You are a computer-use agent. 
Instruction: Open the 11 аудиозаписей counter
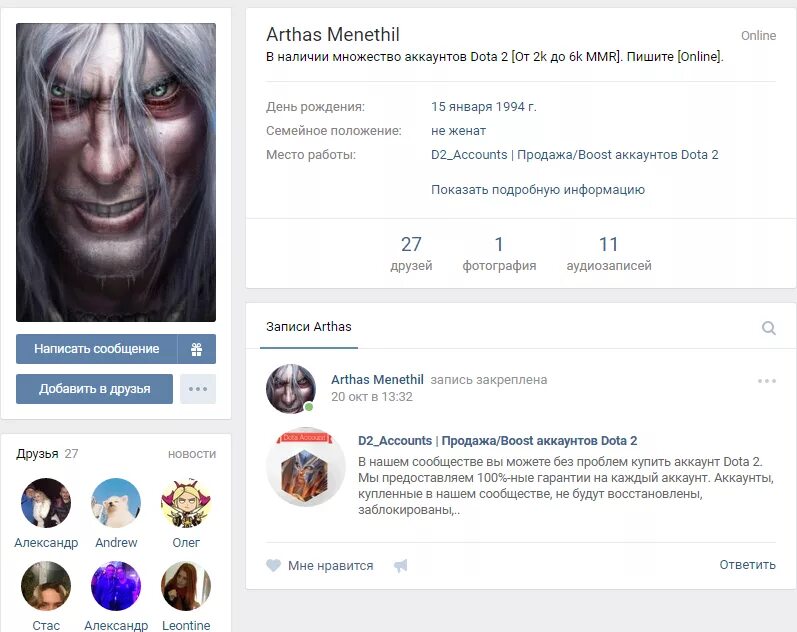pyautogui.click(x=609, y=254)
